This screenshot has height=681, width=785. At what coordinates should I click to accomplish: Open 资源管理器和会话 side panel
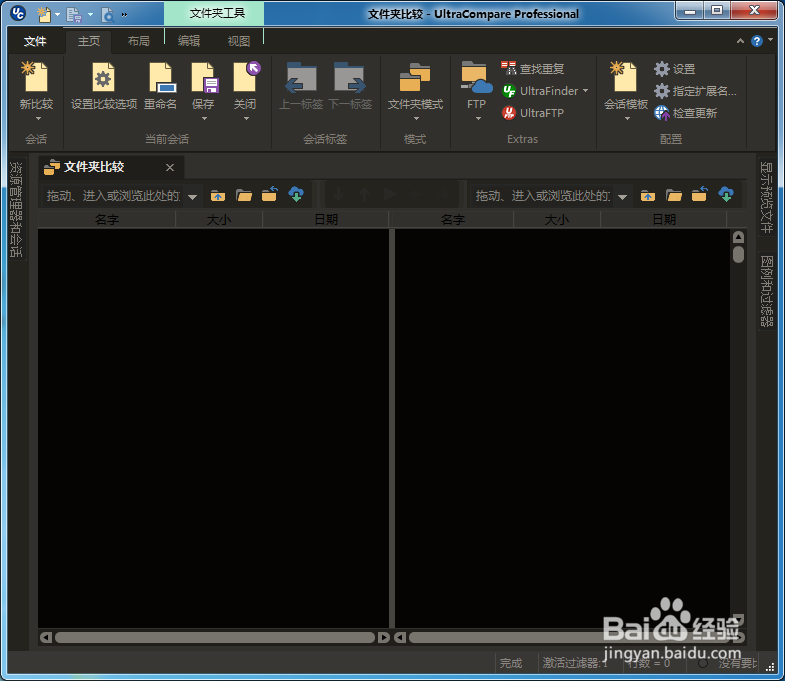[x=17, y=209]
